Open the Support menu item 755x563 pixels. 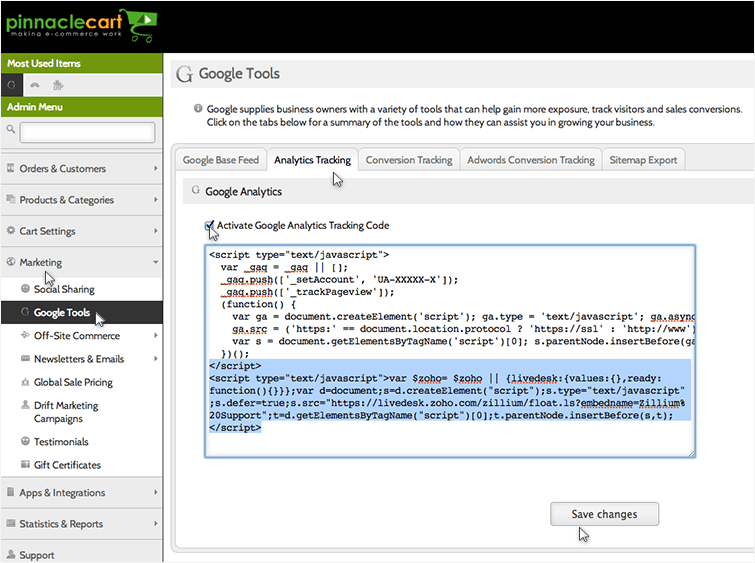[x=81, y=553]
